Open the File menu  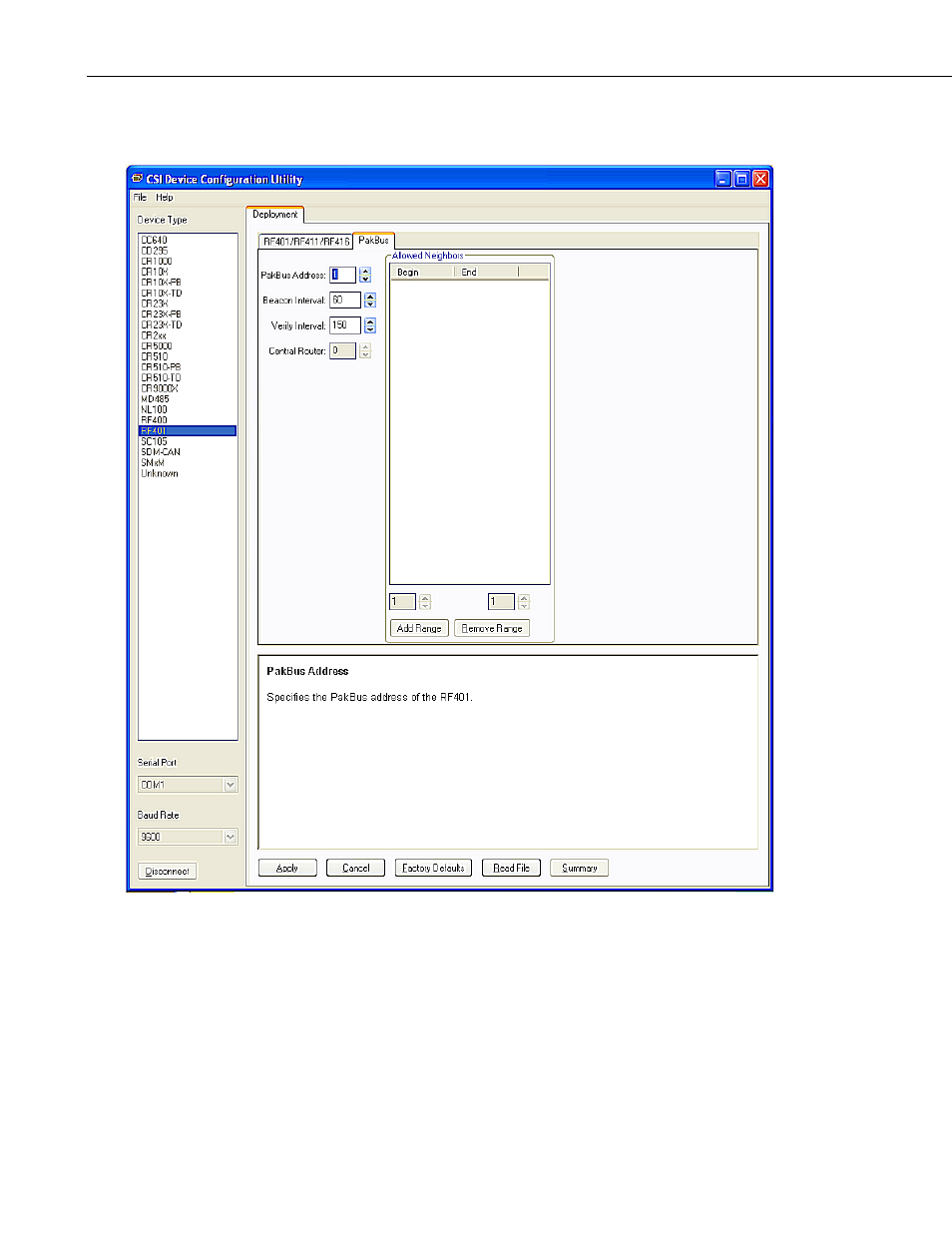140,198
